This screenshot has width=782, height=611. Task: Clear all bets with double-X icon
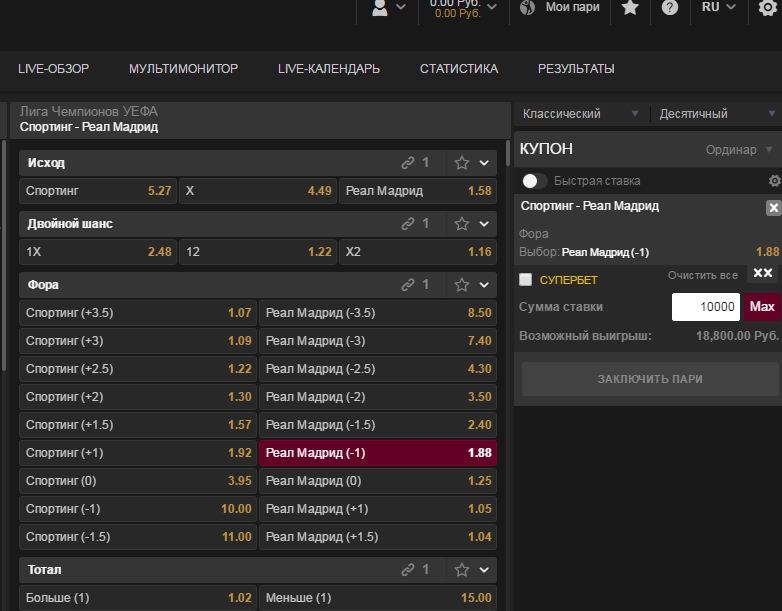tap(763, 273)
